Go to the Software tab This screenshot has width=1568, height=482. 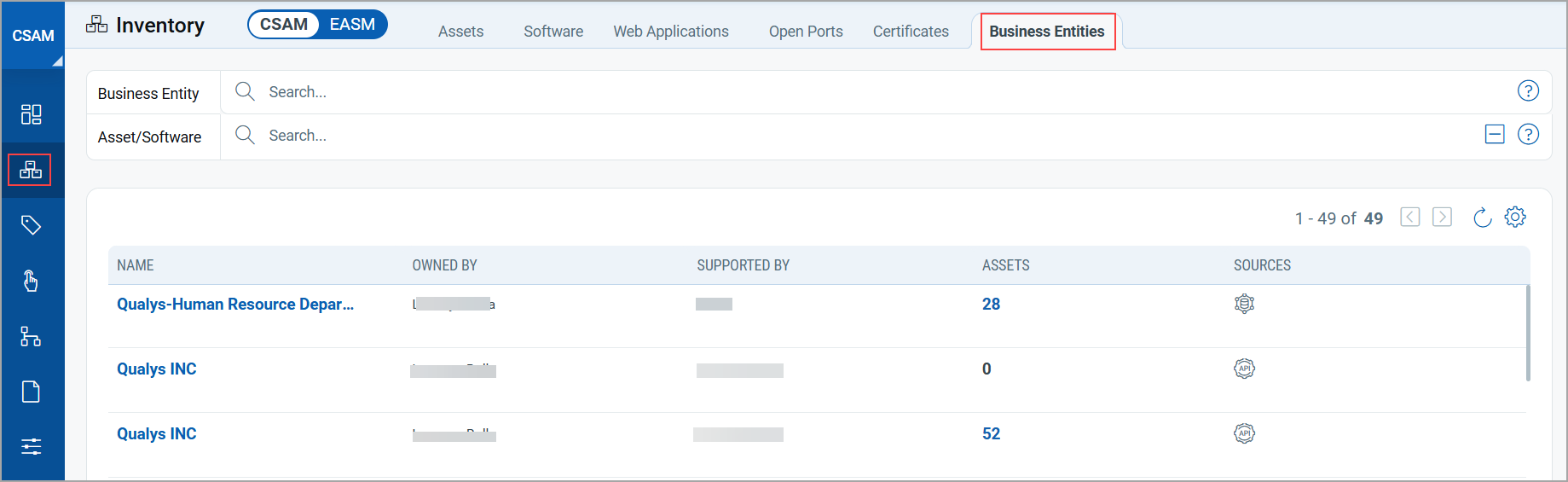coord(553,32)
